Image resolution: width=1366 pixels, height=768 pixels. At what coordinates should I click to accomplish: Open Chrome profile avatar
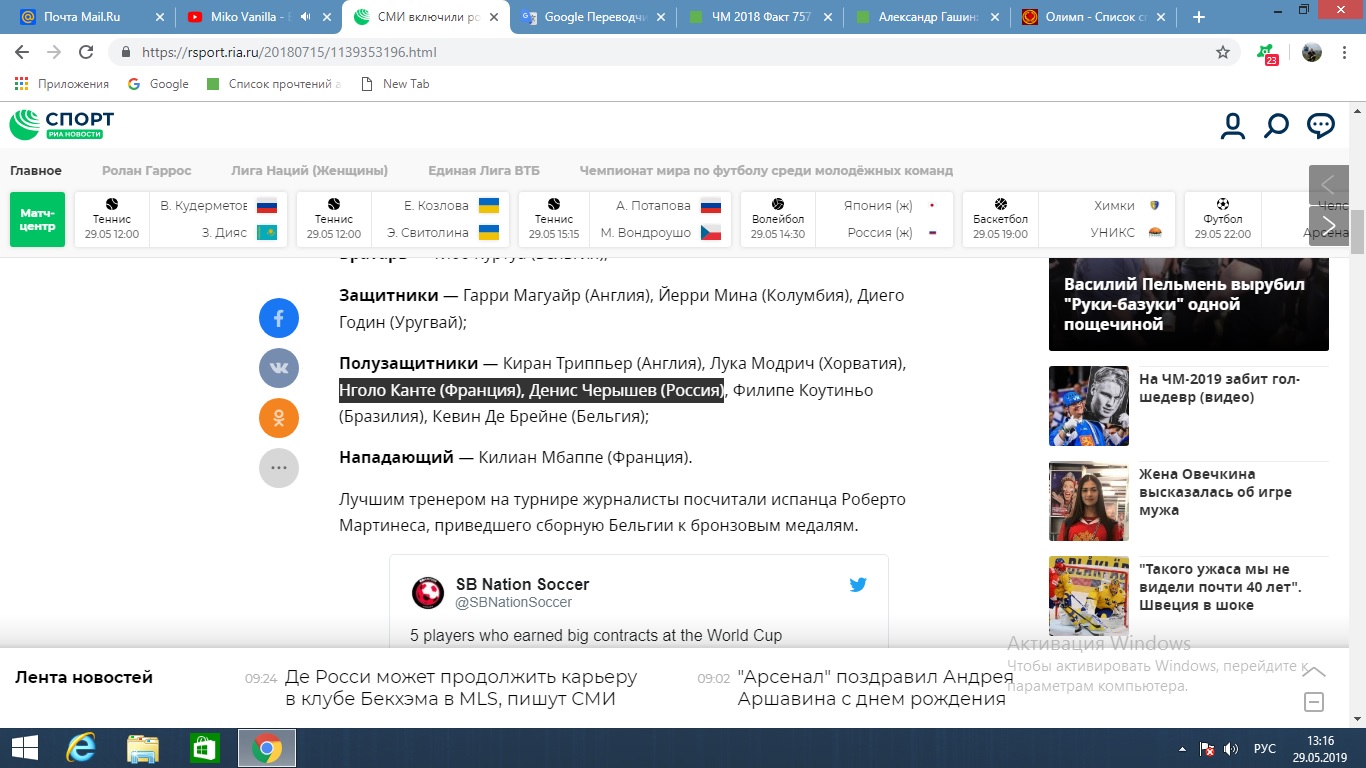(x=1312, y=52)
